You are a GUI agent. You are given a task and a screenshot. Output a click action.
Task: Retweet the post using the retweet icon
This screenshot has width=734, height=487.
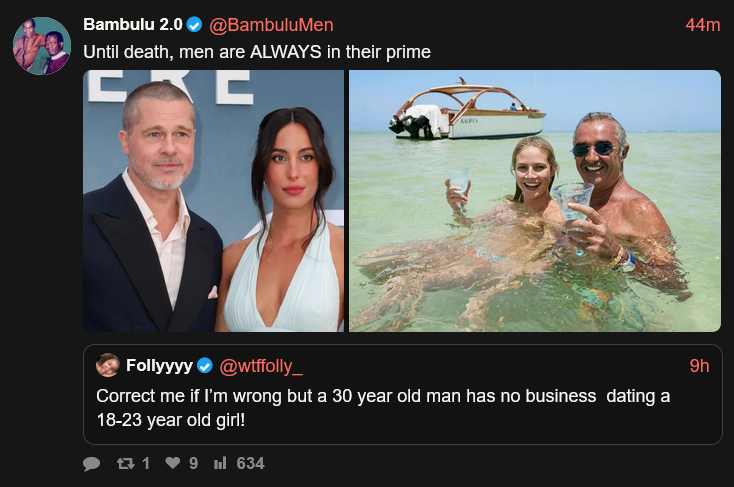click(127, 464)
